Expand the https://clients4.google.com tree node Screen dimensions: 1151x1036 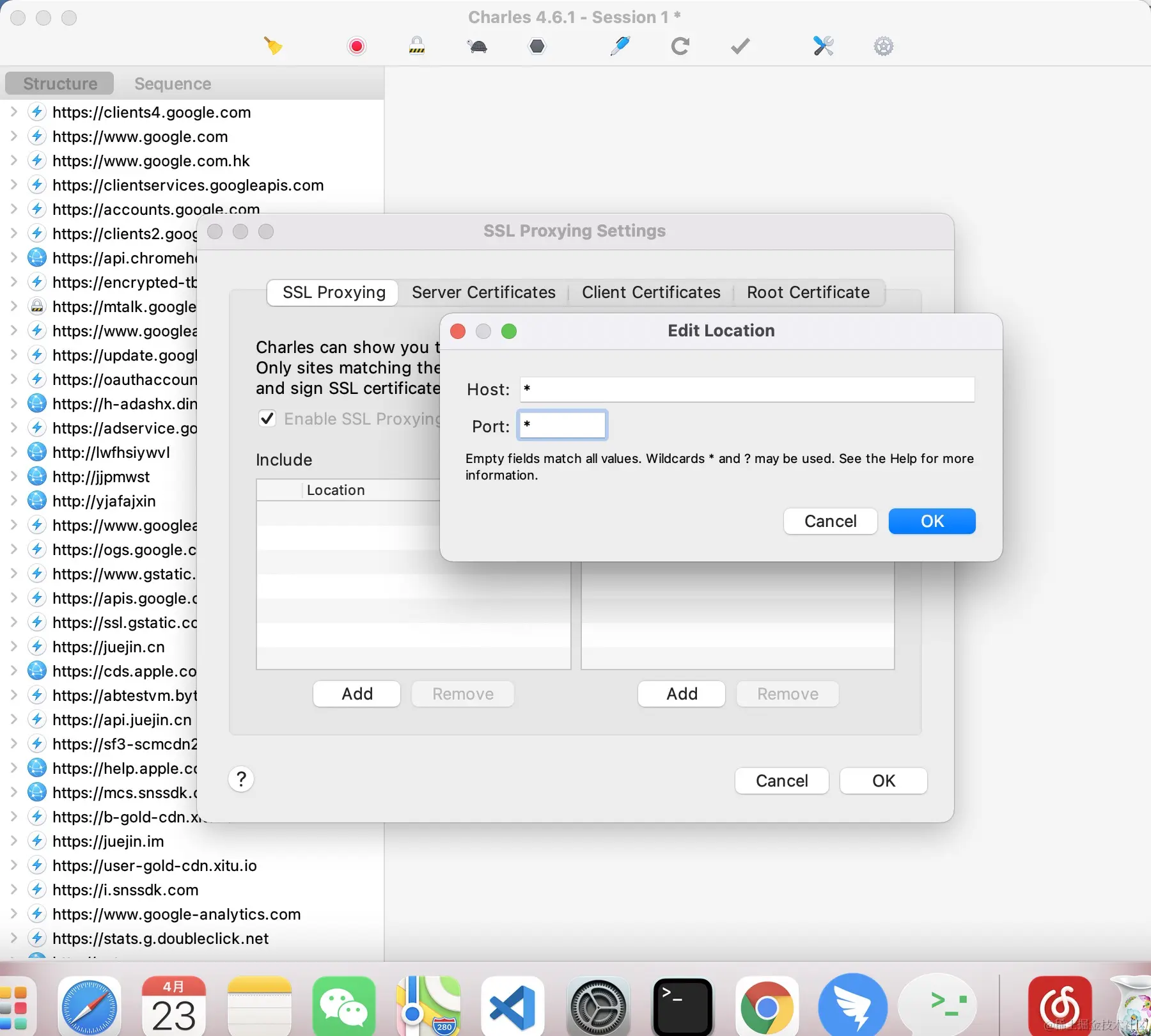pyautogui.click(x=13, y=112)
